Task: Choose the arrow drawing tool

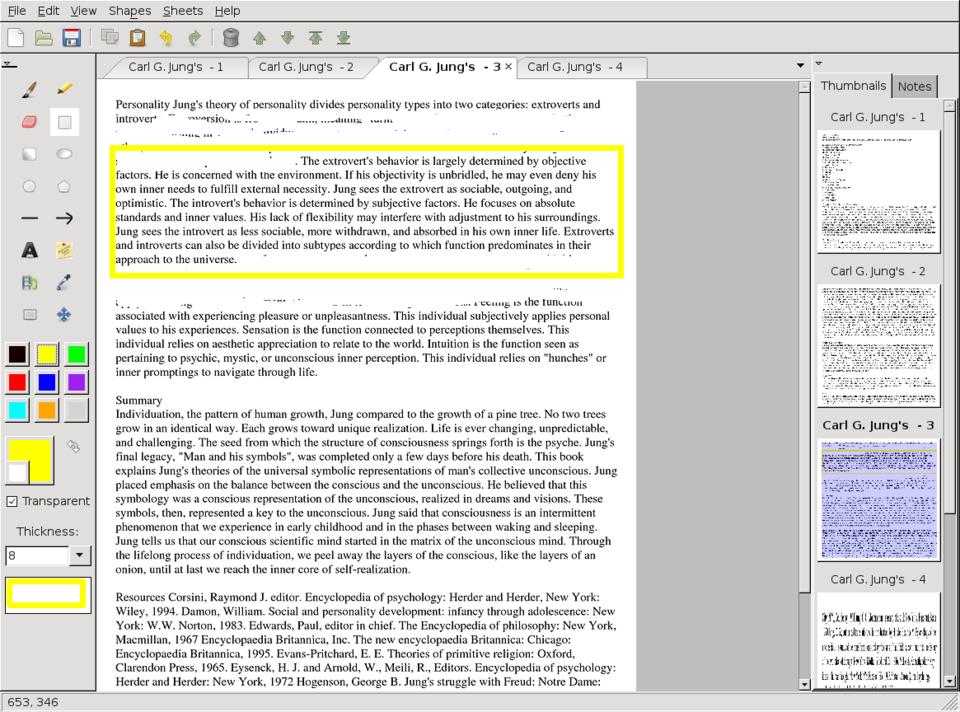Action: coord(65,218)
